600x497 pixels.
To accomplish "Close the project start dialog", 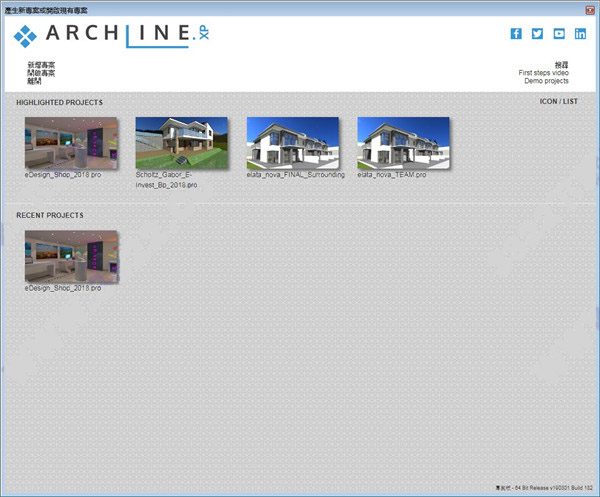I will pos(590,10).
